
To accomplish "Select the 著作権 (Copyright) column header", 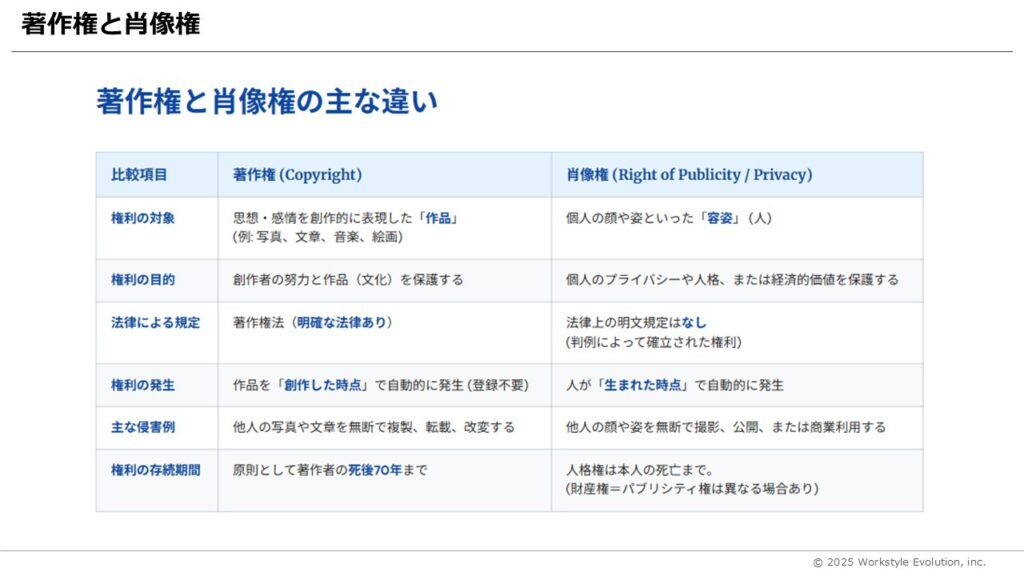I will (297, 175).
